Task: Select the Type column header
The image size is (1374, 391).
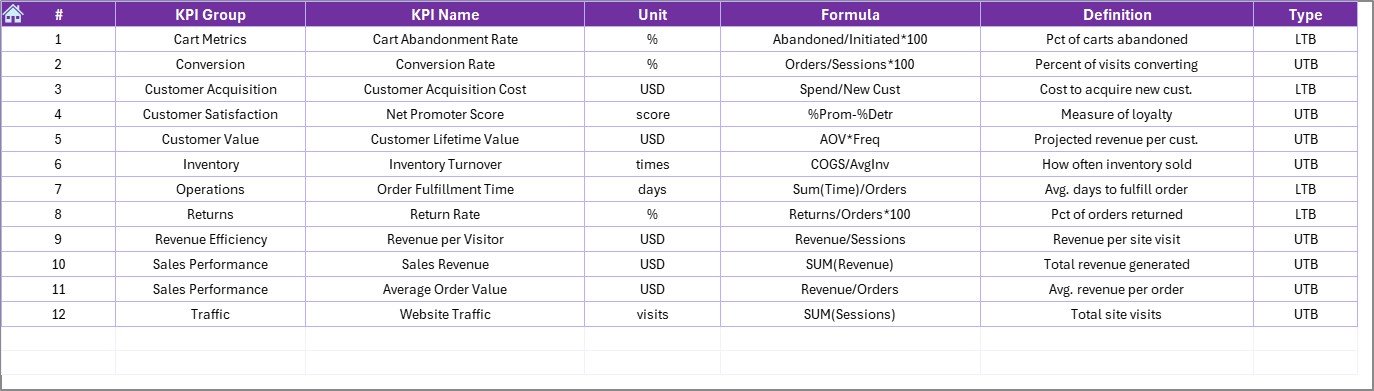Action: point(1306,15)
